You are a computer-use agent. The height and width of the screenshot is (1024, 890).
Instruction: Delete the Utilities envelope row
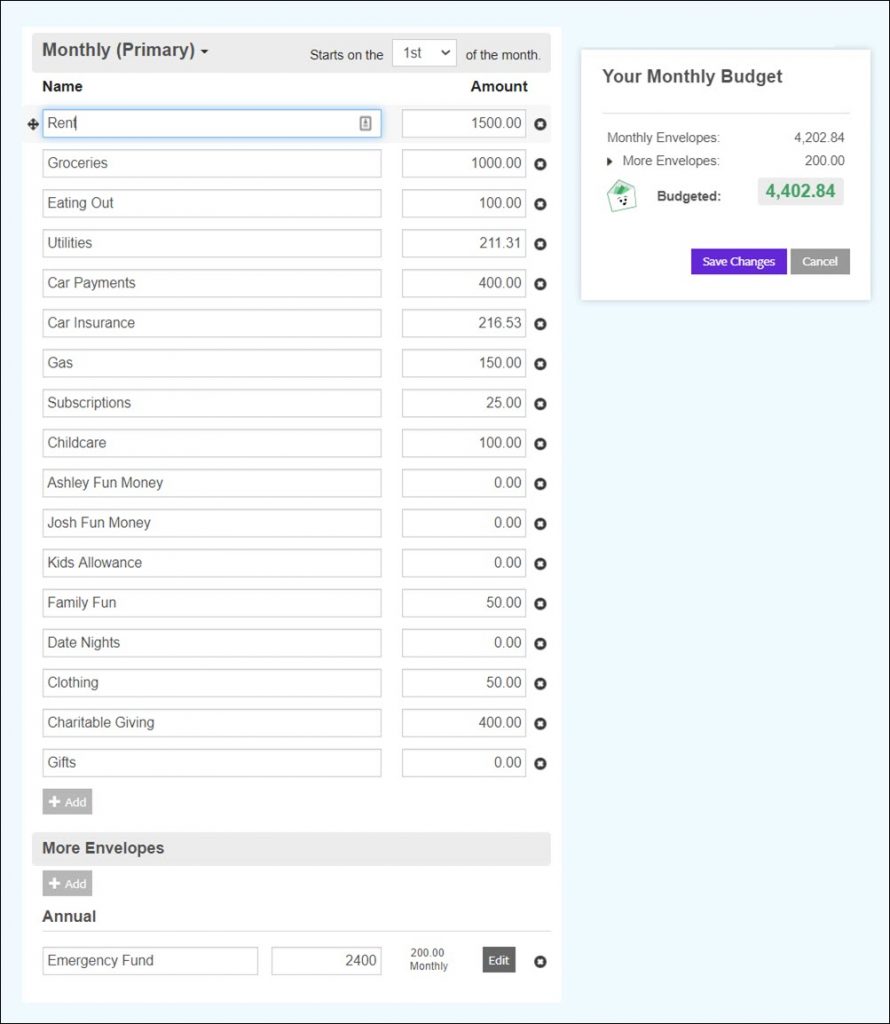pyautogui.click(x=540, y=244)
